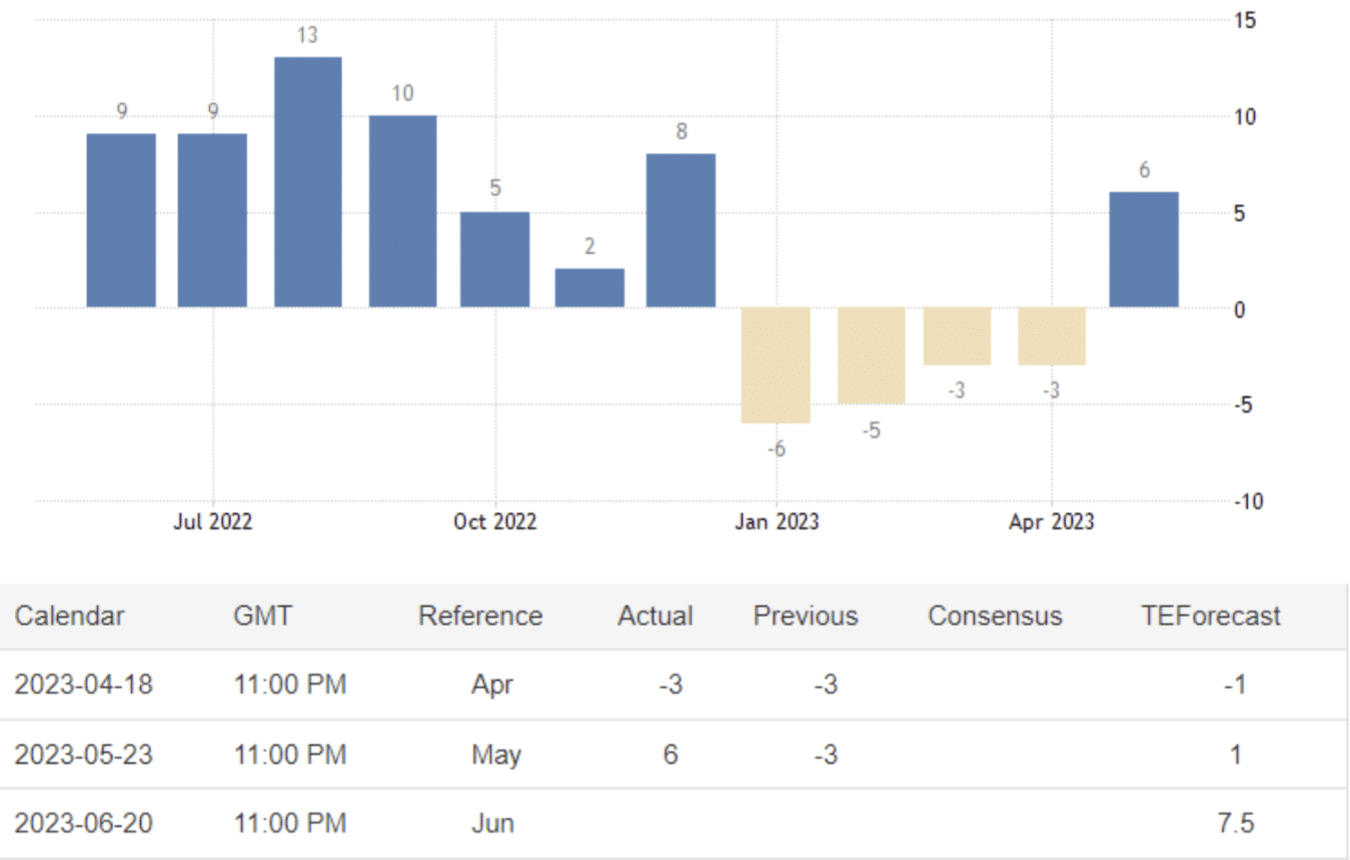Click the 7.5 forecast value for Jun

1234,823
